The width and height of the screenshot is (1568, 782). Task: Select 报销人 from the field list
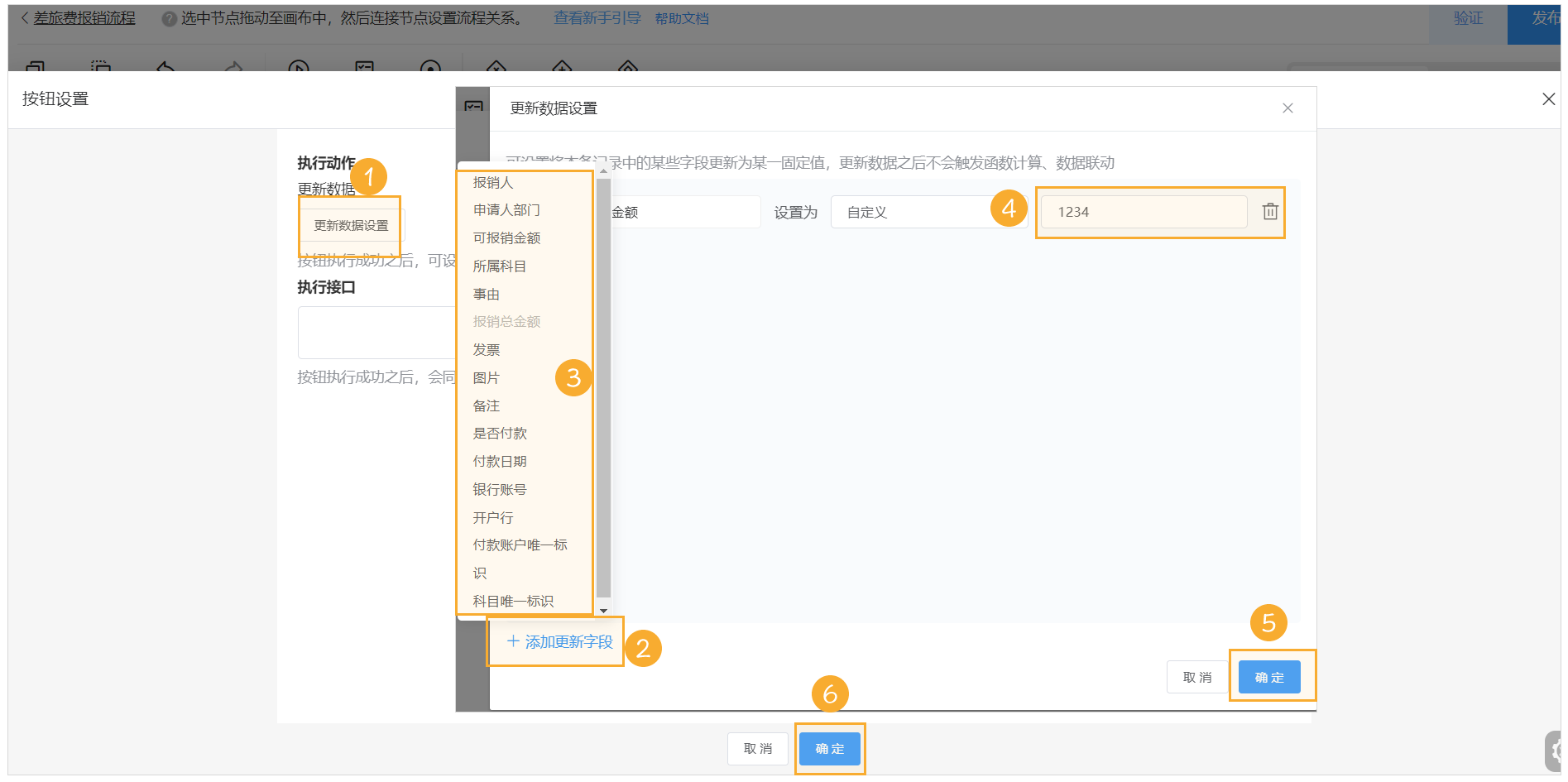(x=493, y=182)
